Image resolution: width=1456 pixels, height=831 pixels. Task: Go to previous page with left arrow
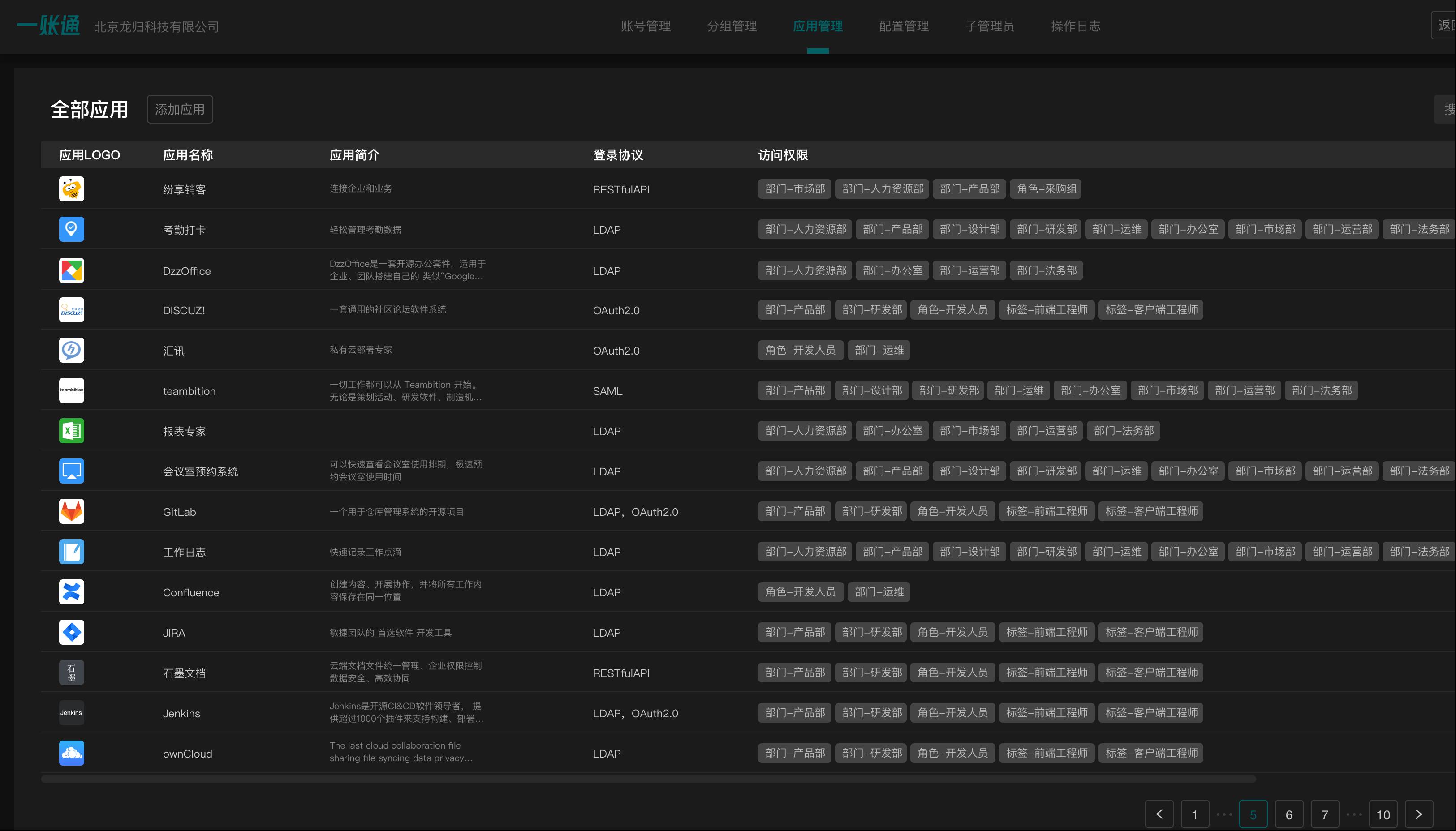coord(1159,814)
